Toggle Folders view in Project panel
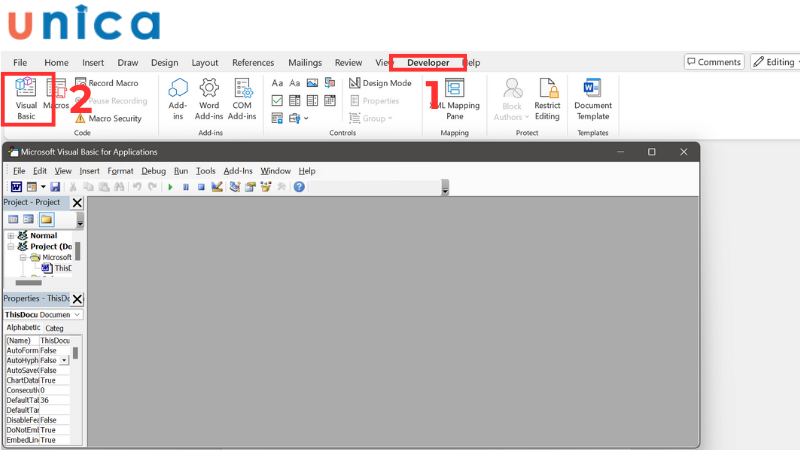 pyautogui.click(x=46, y=219)
